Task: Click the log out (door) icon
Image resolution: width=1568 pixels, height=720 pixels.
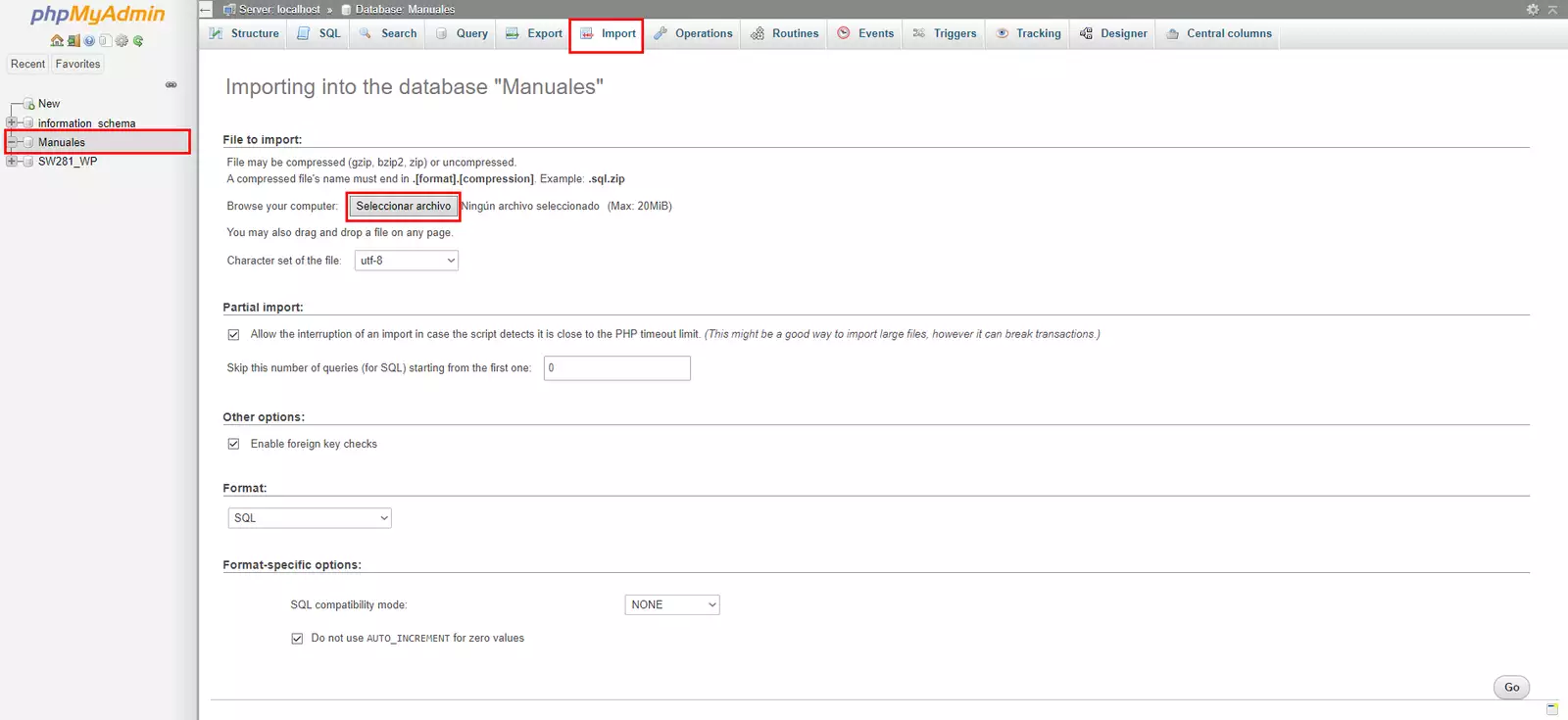Action: [73, 41]
